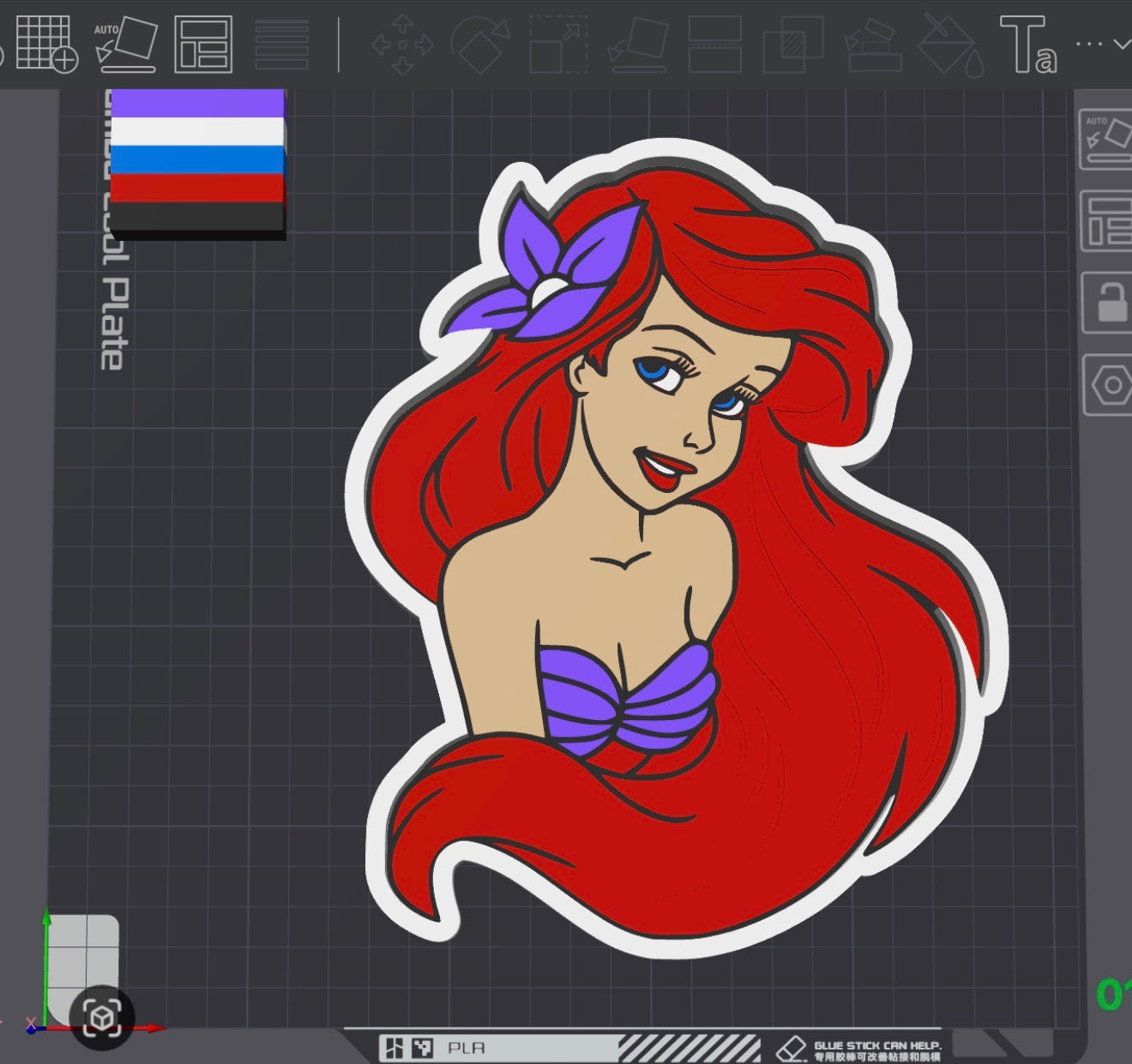Select the blue color band
The height and width of the screenshot is (1064, 1132).
click(x=197, y=159)
